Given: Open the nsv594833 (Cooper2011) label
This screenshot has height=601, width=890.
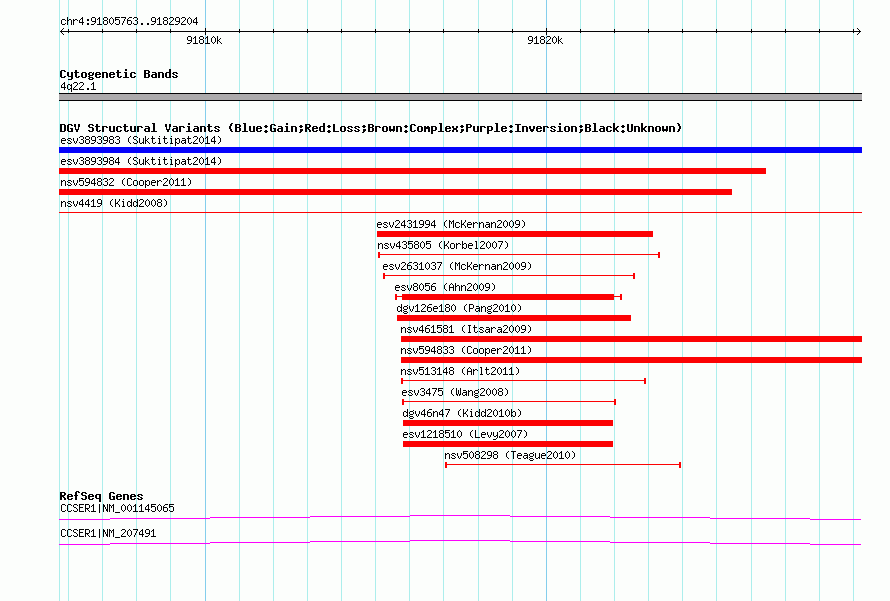Looking at the screenshot, I should 466,350.
